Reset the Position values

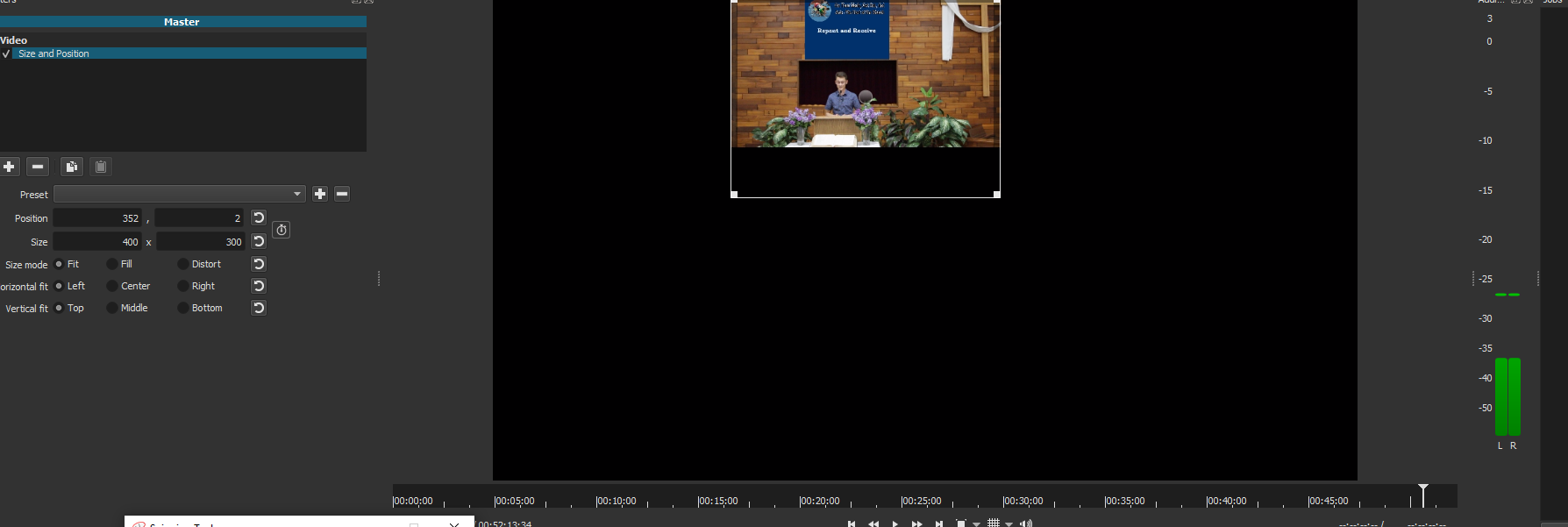259,217
